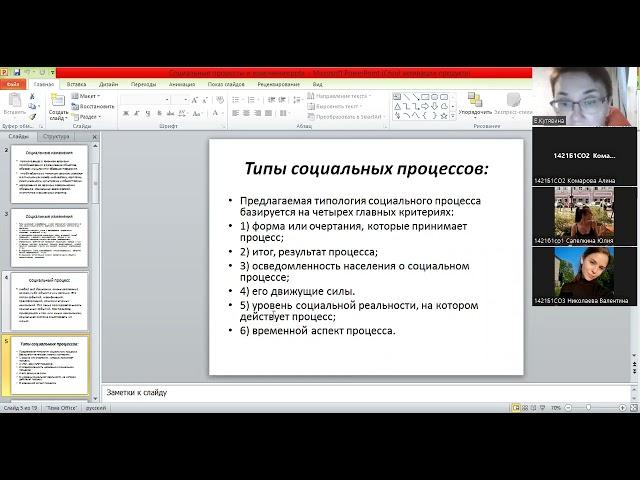Switch to reading view in status bar
640x480 pixels.
click(x=533, y=408)
